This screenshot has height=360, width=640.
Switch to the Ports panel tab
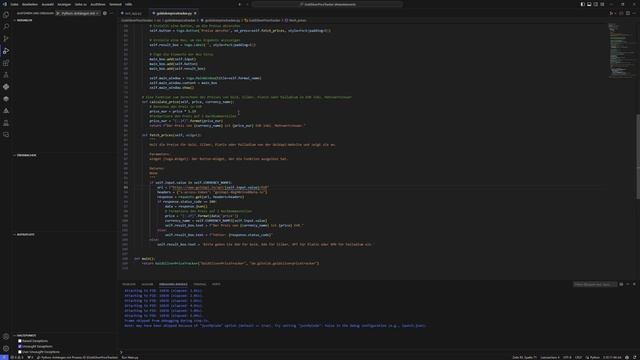point(216,284)
